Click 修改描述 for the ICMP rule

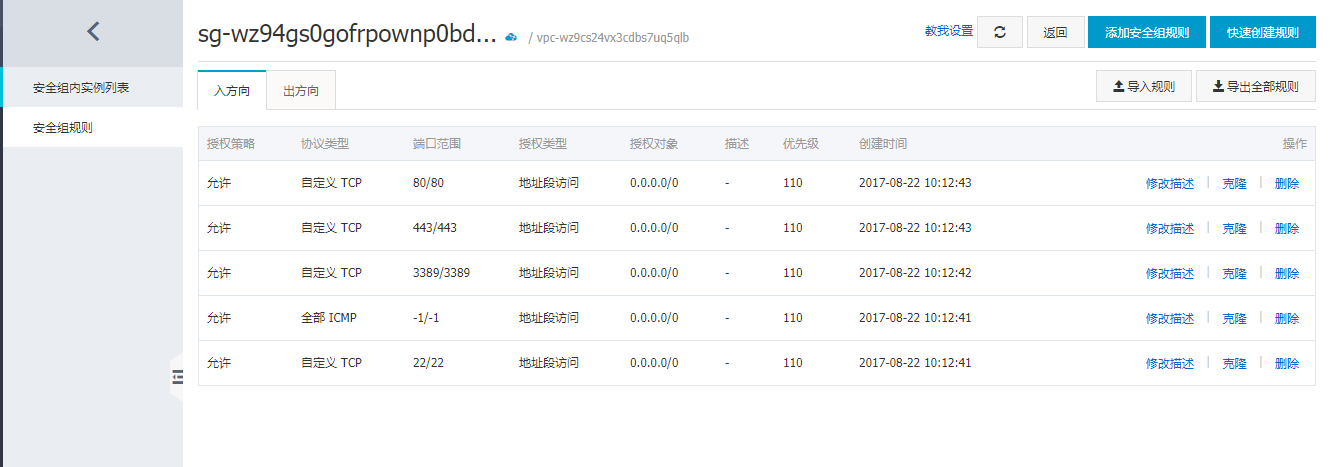tap(1170, 319)
